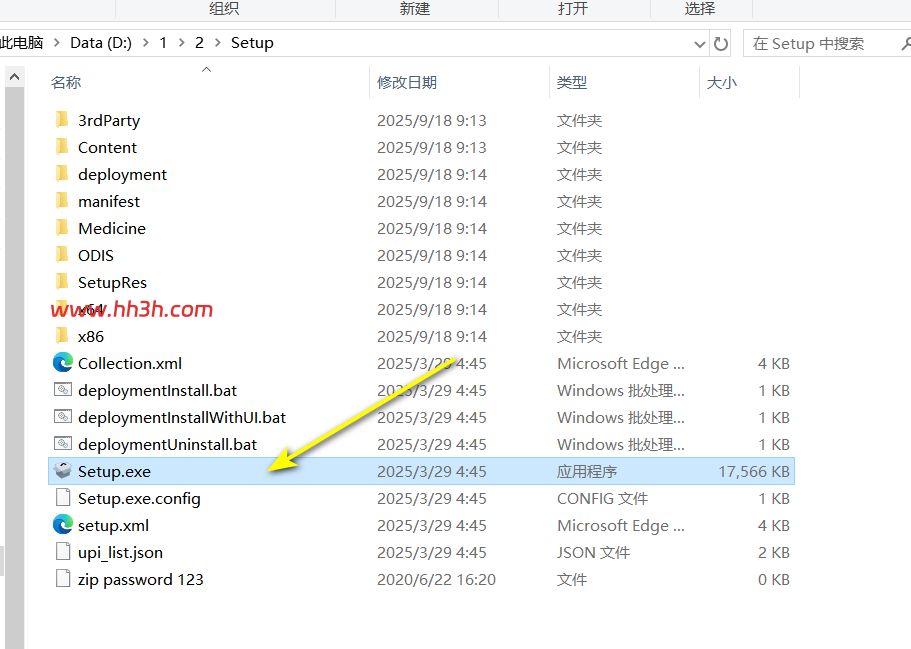Click the Edge icon beside setup.xml

tap(63, 525)
